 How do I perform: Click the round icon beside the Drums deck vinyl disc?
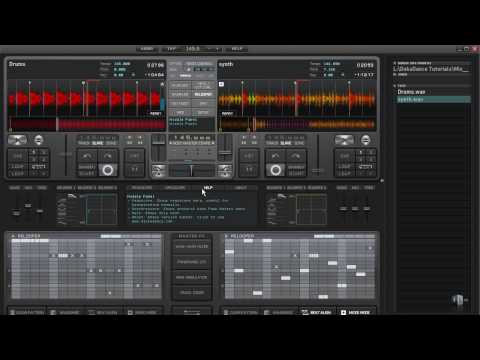(x=39, y=140)
